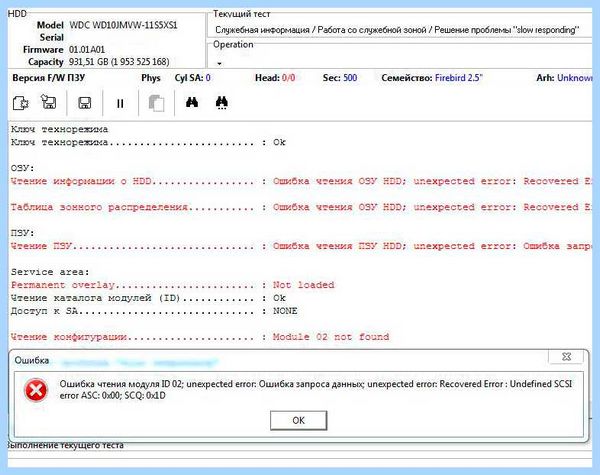Click the Доступ к SA NONE line
The image size is (600, 475).
[154, 311]
